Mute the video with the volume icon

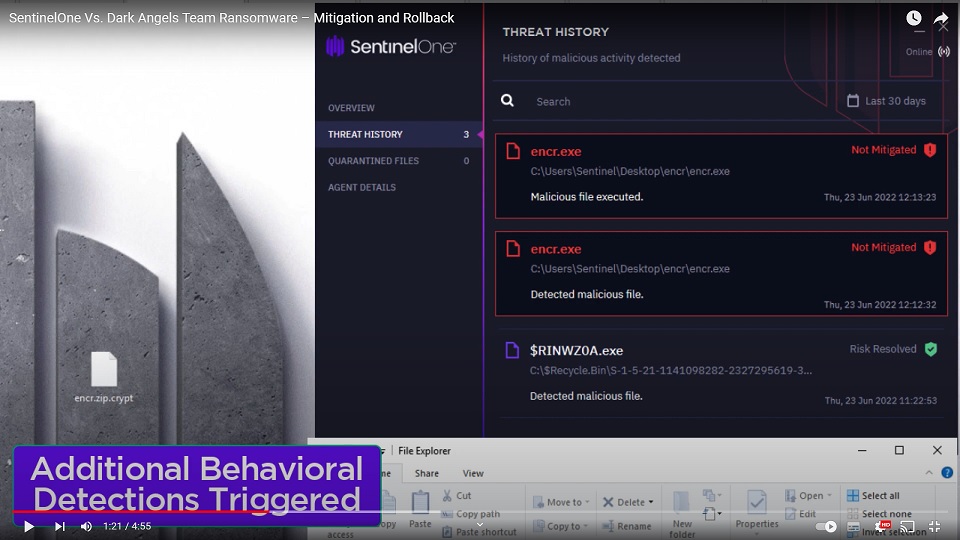coord(86,526)
